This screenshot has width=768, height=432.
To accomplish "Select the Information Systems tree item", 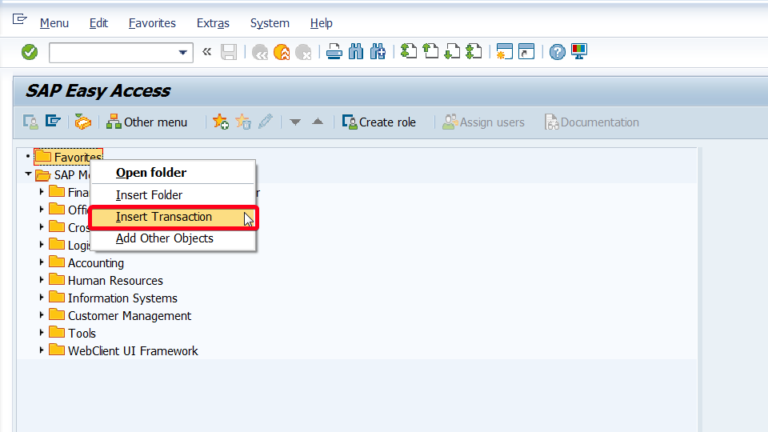I will click(122, 298).
